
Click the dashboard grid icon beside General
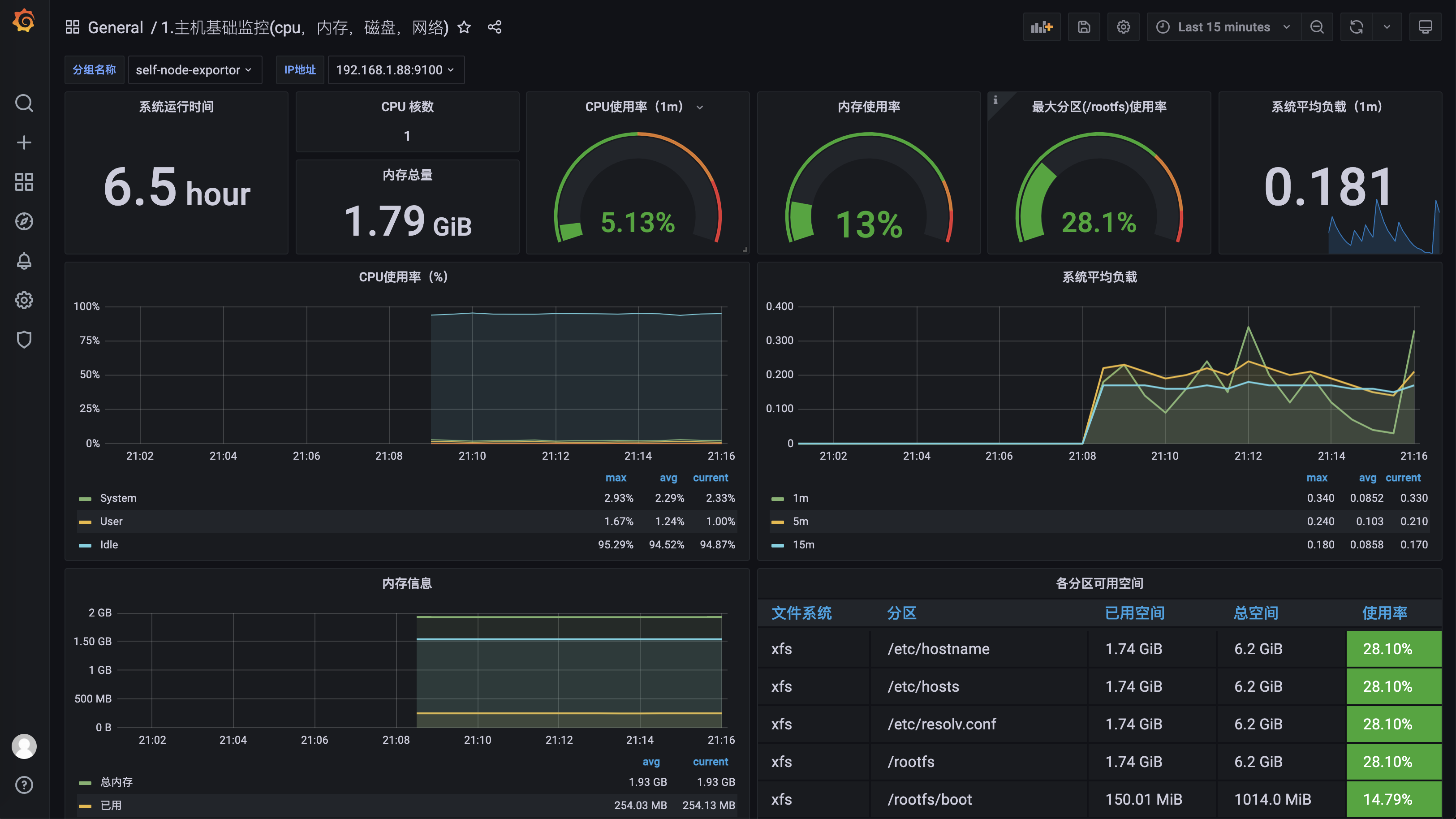[x=72, y=27]
